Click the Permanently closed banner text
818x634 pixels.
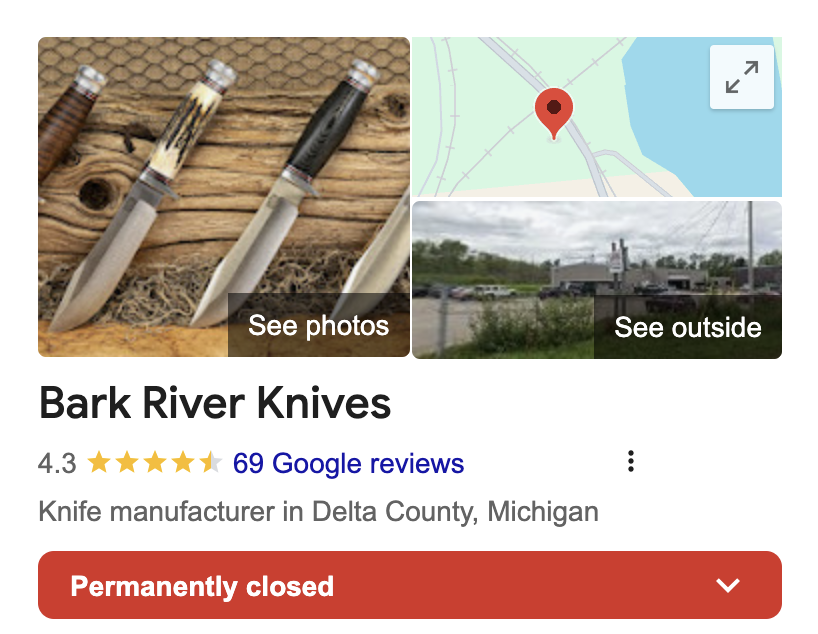click(x=202, y=586)
